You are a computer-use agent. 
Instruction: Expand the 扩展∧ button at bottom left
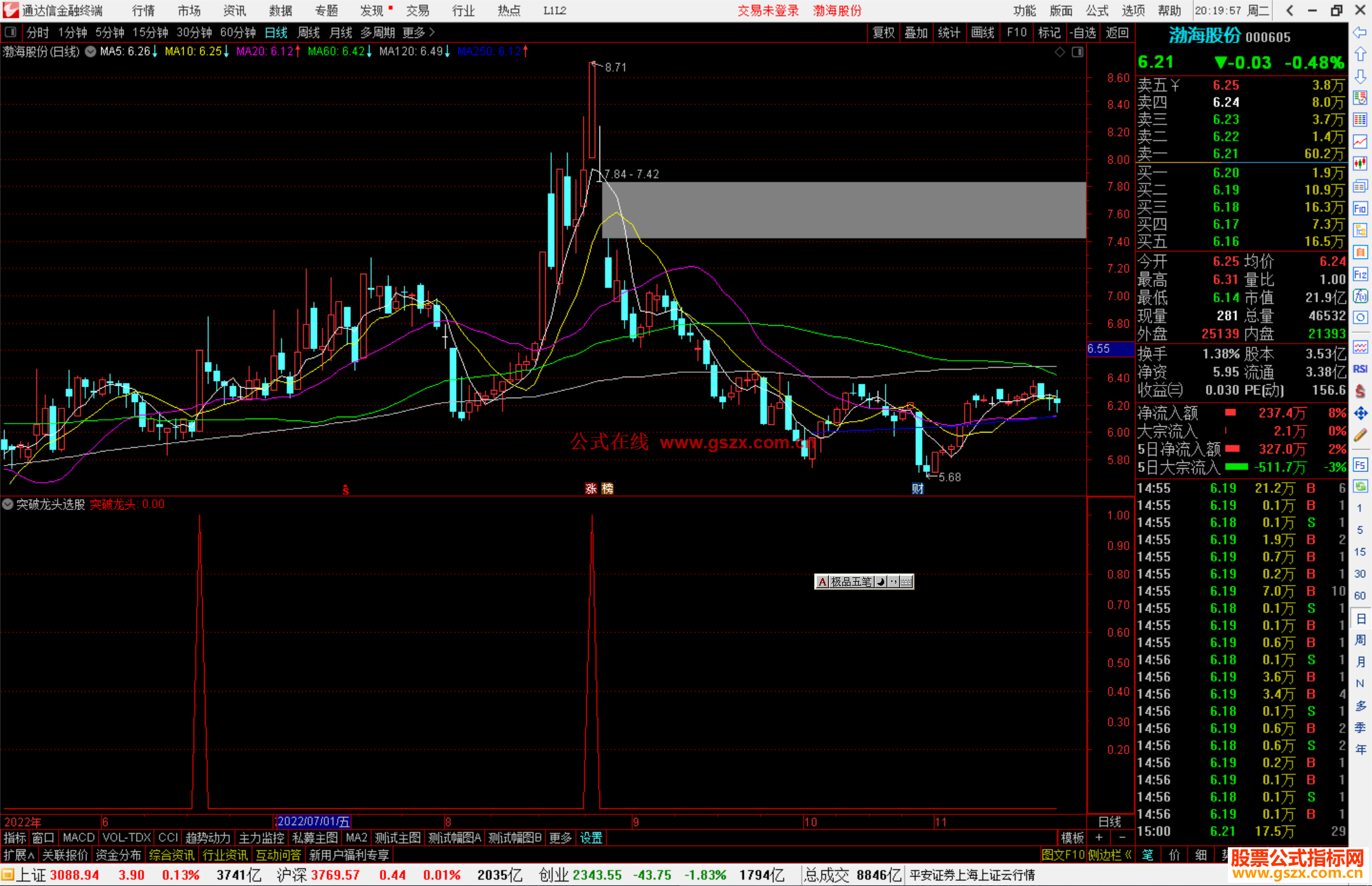tap(19, 855)
